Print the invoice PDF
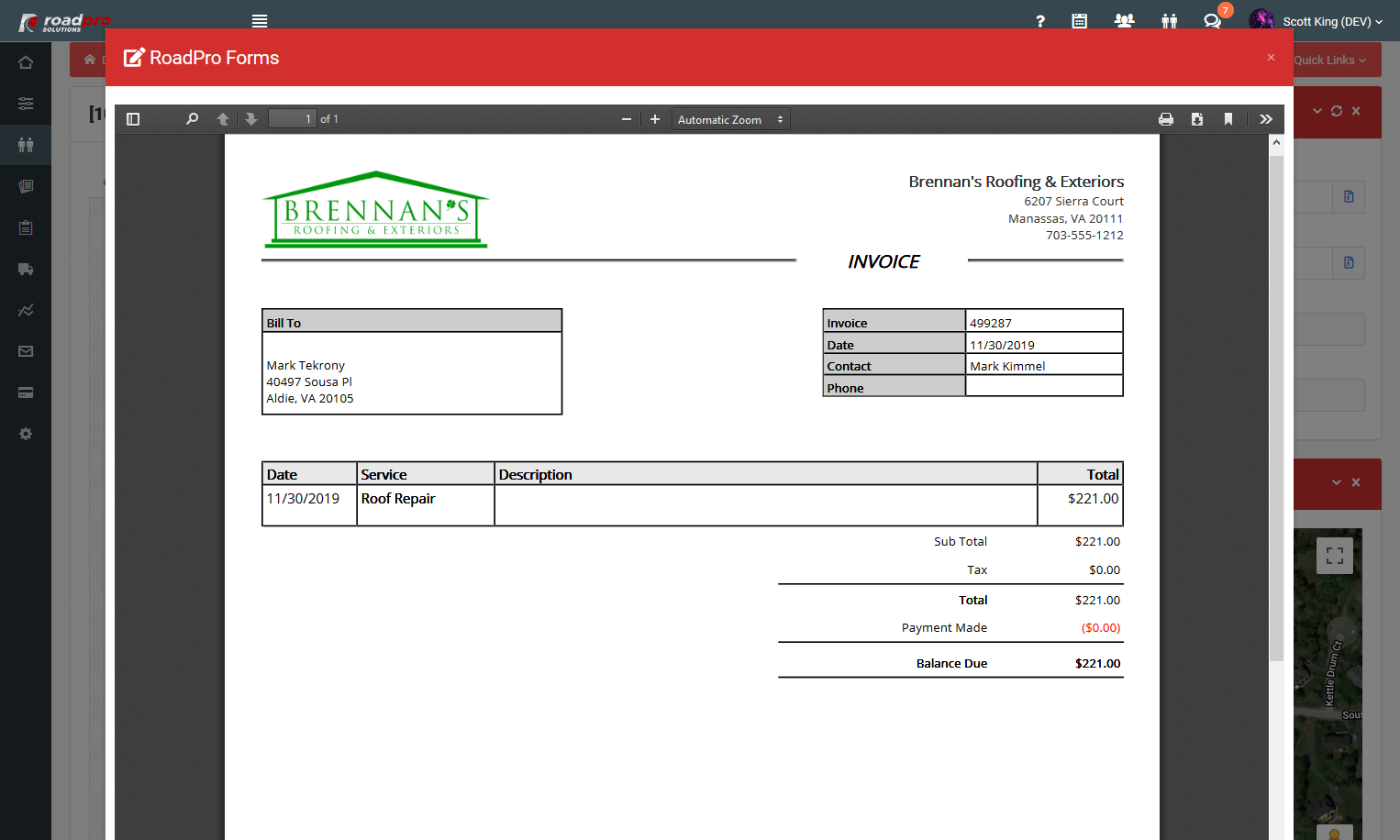1400x840 pixels. [x=1166, y=119]
